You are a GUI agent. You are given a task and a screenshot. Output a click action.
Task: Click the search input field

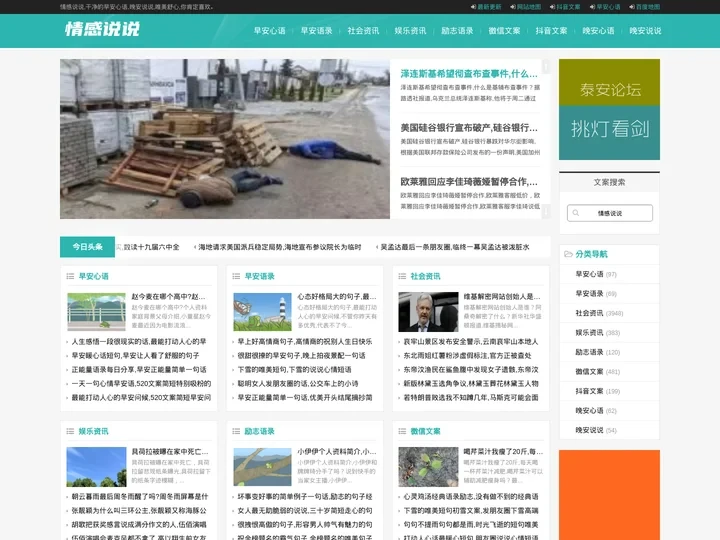tap(610, 213)
